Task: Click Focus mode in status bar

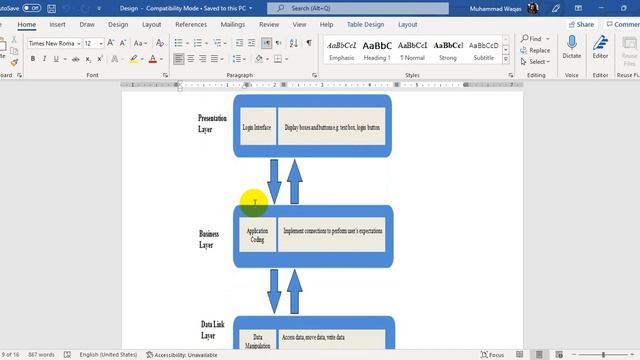Action: point(492,355)
